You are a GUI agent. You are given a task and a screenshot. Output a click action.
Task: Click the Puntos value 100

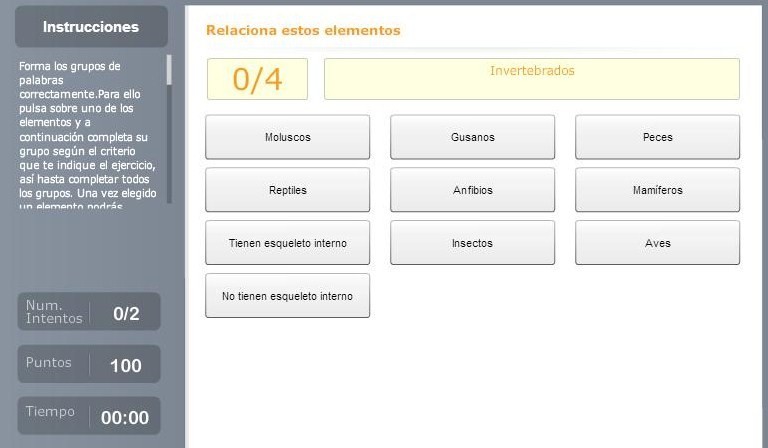click(125, 365)
